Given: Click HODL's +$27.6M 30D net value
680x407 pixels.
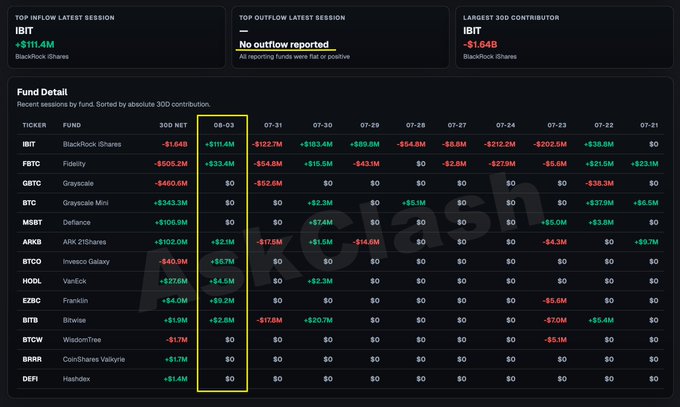Looking at the screenshot, I should click(x=173, y=281).
